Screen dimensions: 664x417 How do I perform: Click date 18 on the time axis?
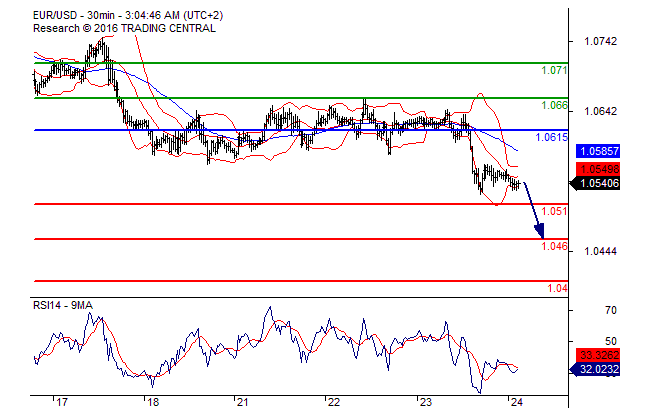pyautogui.click(x=153, y=402)
